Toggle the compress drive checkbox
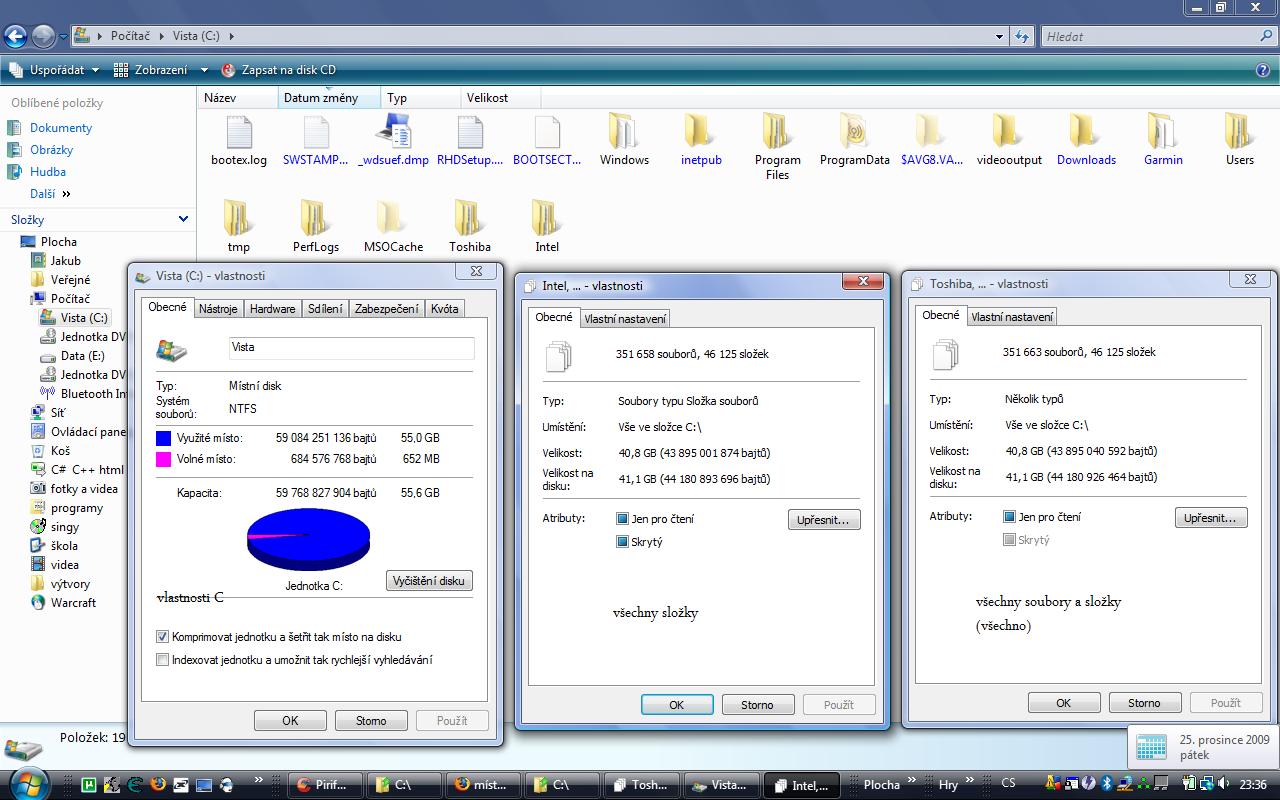Screen dimensions: 1280x800 [x=163, y=637]
